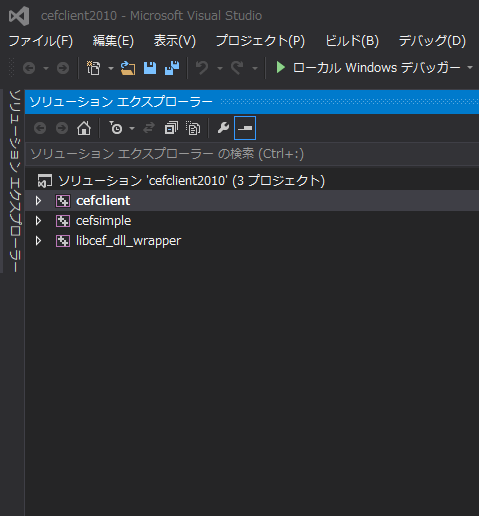Click Sync with Active Document icon
The height and width of the screenshot is (516, 479).
[149, 128]
